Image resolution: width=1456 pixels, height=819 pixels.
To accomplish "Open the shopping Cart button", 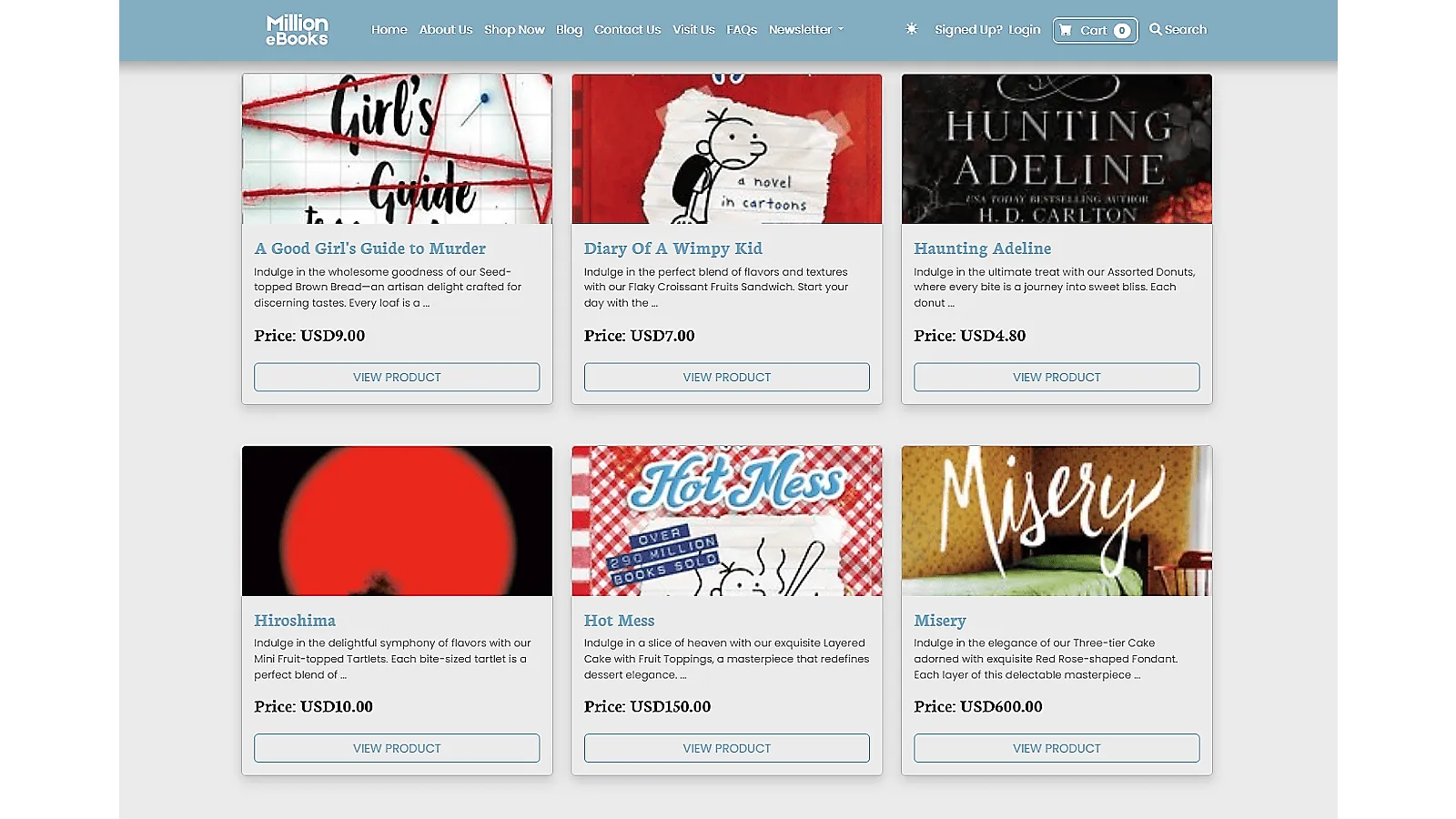I will (1095, 30).
